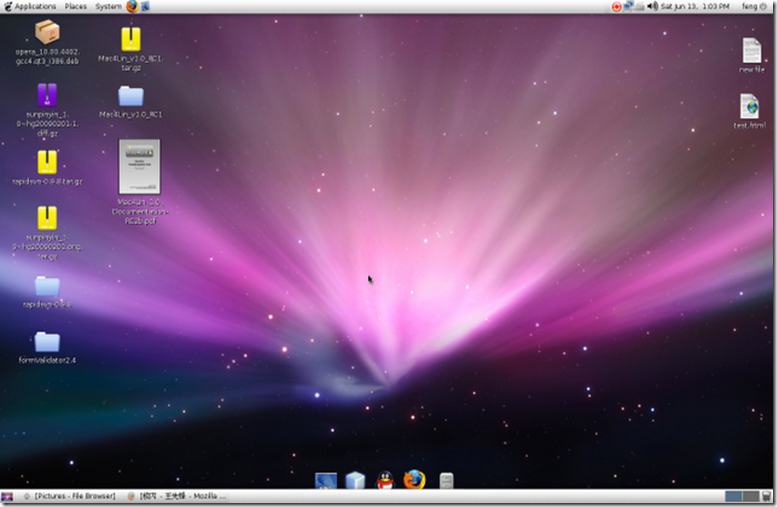Image resolution: width=777 pixels, height=507 pixels.
Task: Select the new file document icon
Action: [751, 51]
